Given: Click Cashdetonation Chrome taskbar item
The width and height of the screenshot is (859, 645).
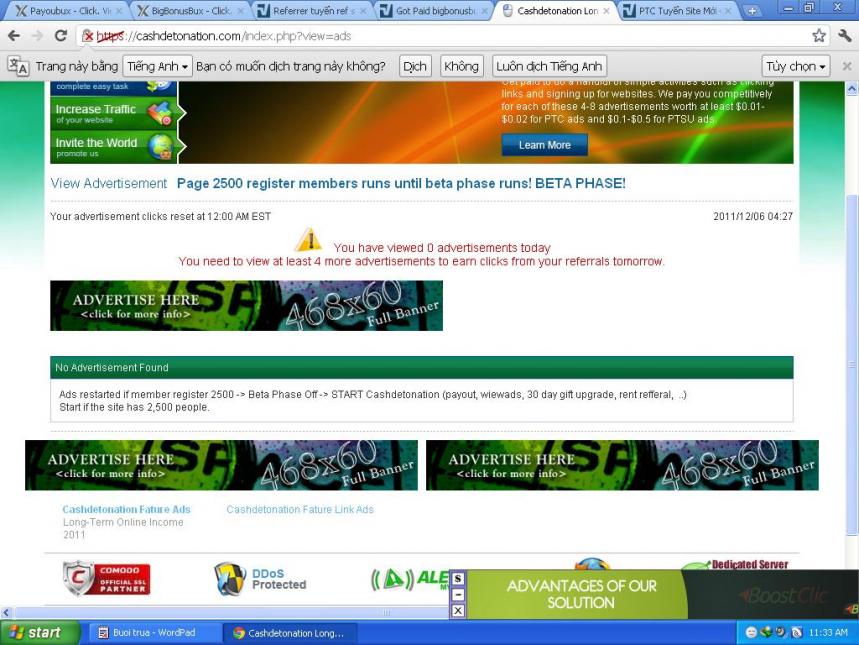Looking at the screenshot, I should tap(289, 633).
